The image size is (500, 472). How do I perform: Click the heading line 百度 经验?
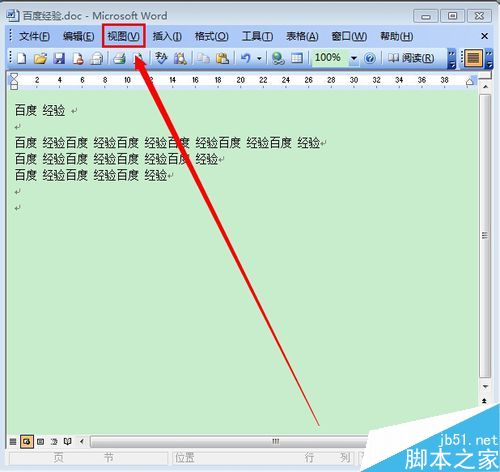point(40,110)
